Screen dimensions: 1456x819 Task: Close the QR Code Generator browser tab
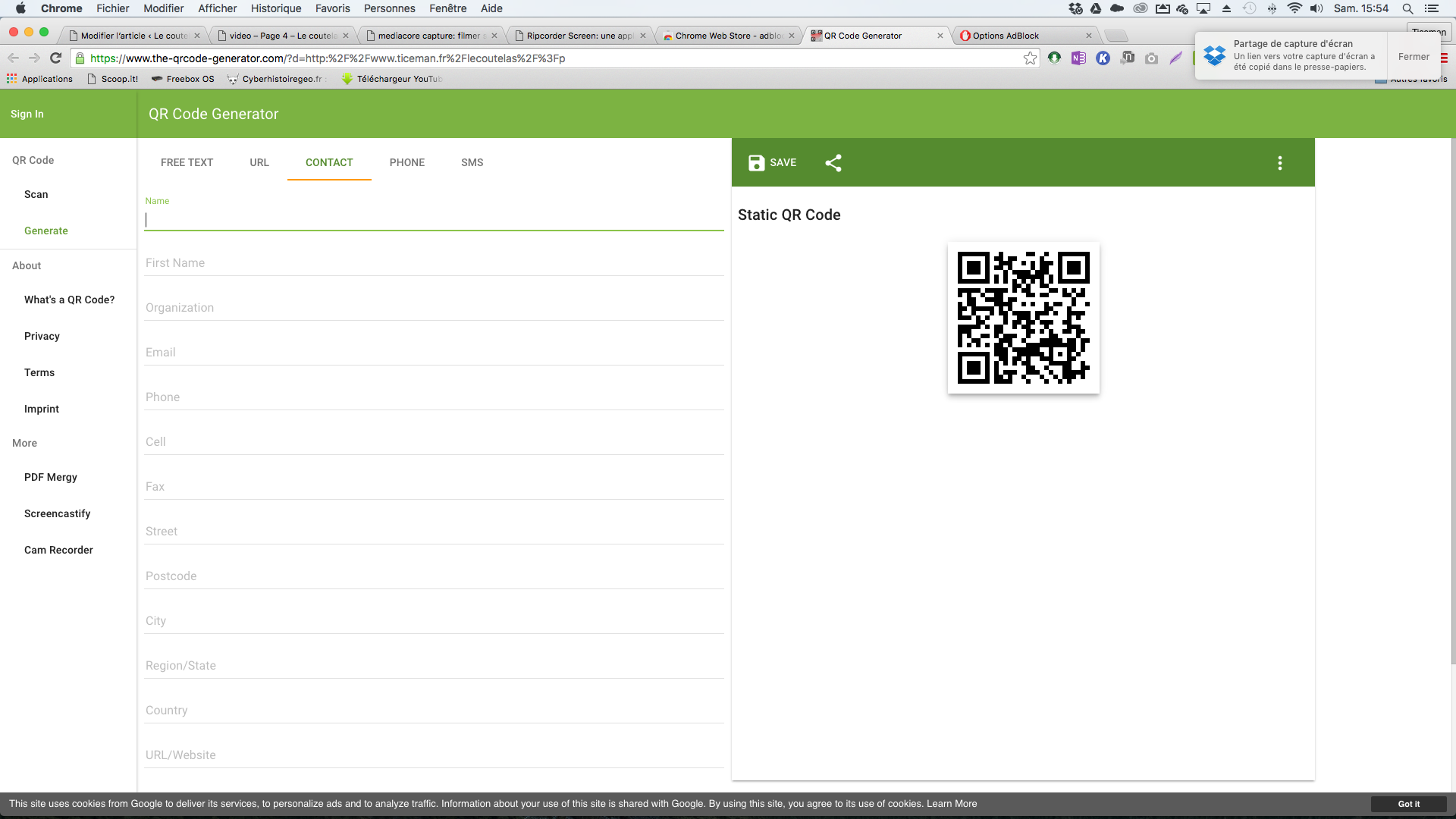click(940, 36)
